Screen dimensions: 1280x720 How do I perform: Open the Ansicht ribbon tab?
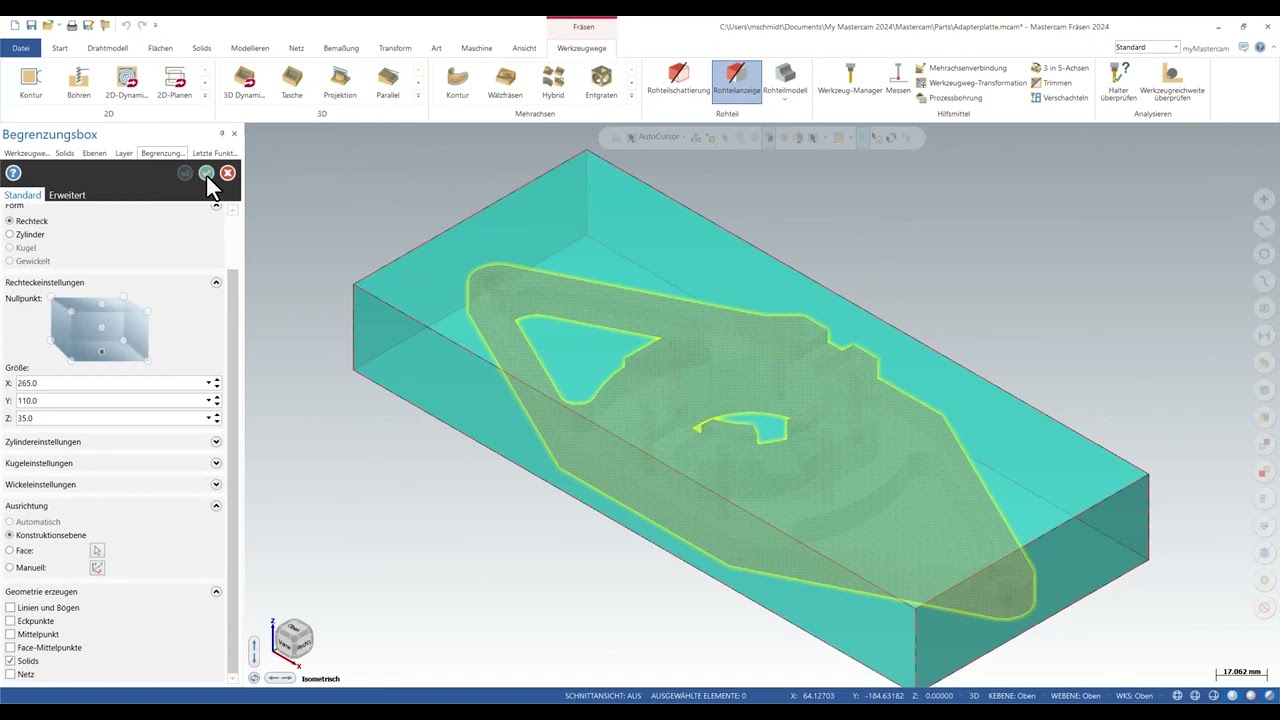(524, 48)
